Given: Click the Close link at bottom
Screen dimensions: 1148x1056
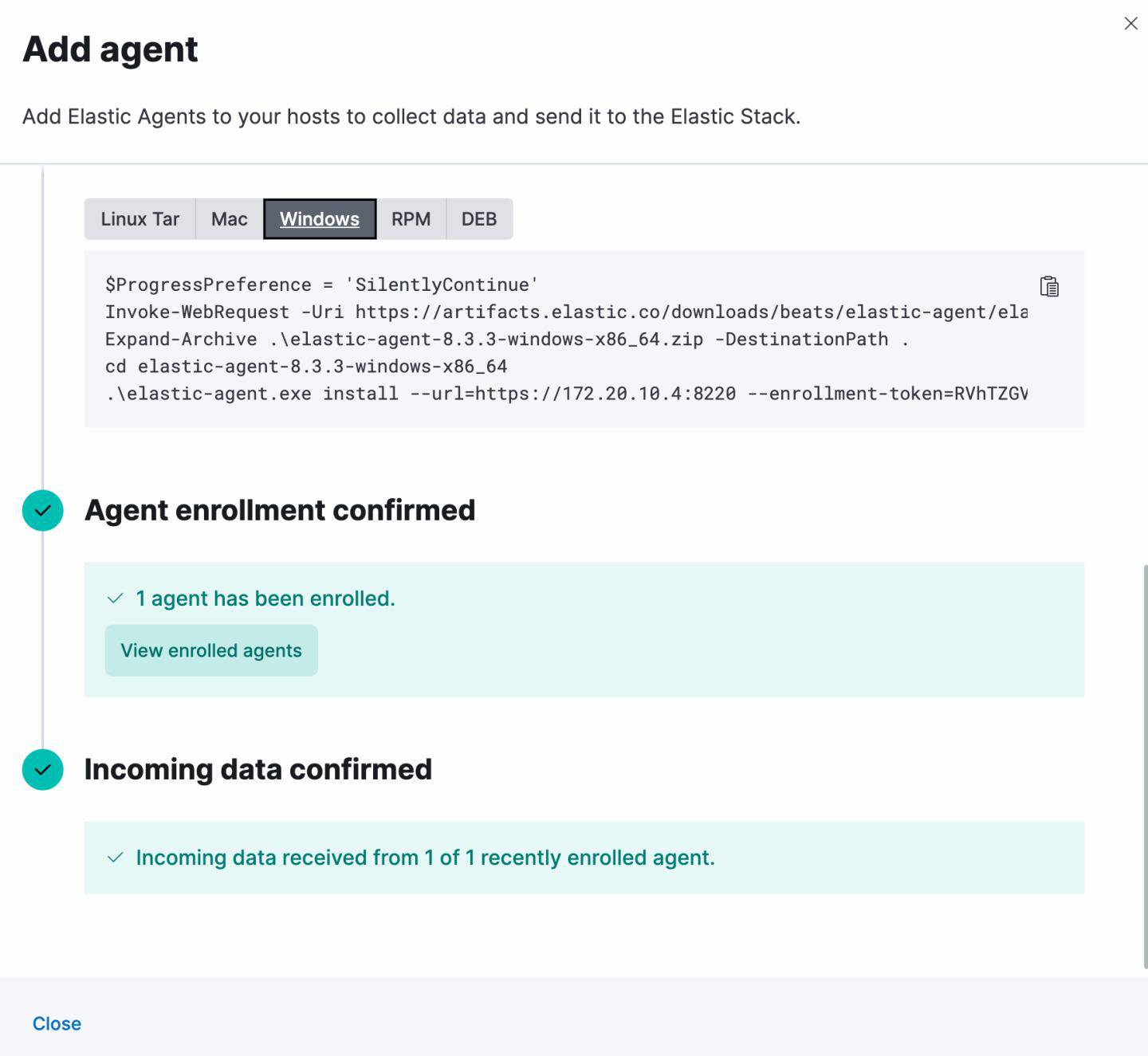Looking at the screenshot, I should coord(57,1023).
